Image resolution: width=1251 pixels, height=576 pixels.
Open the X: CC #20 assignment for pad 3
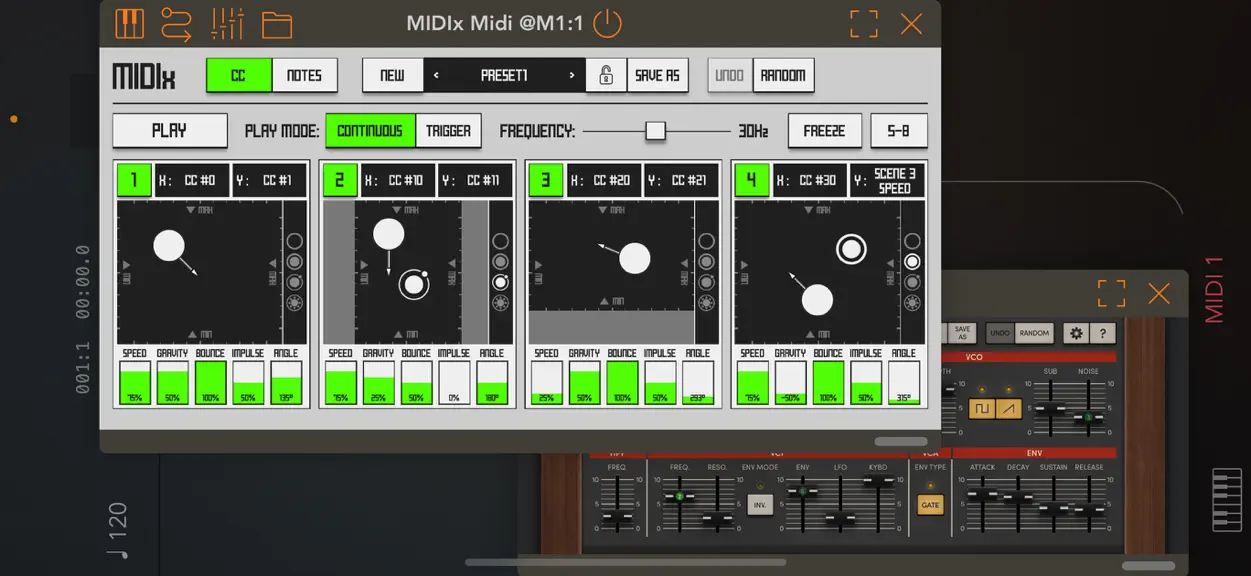(604, 180)
